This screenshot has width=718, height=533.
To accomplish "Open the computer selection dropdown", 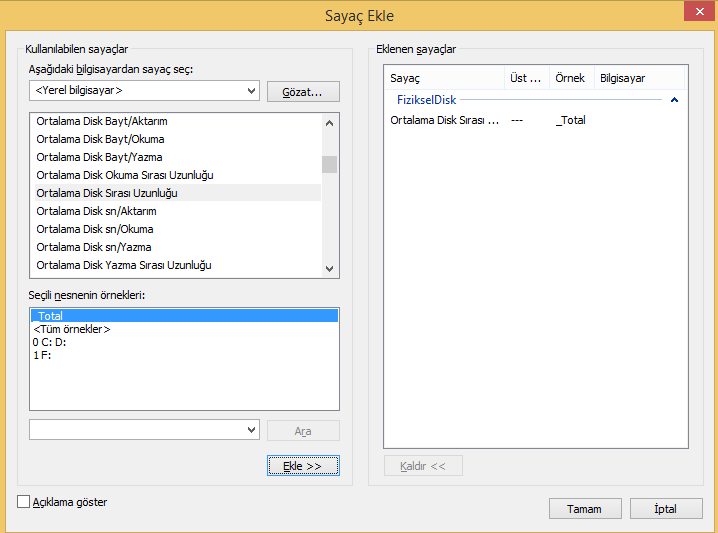I will click(x=251, y=91).
